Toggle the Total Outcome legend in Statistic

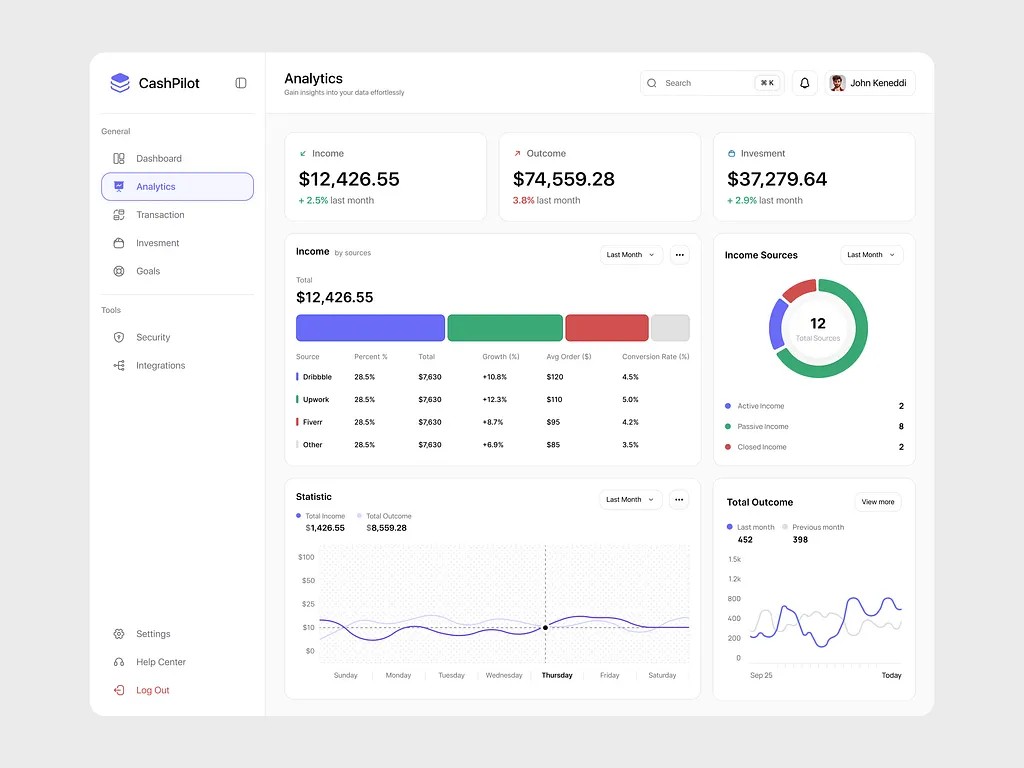click(x=384, y=516)
